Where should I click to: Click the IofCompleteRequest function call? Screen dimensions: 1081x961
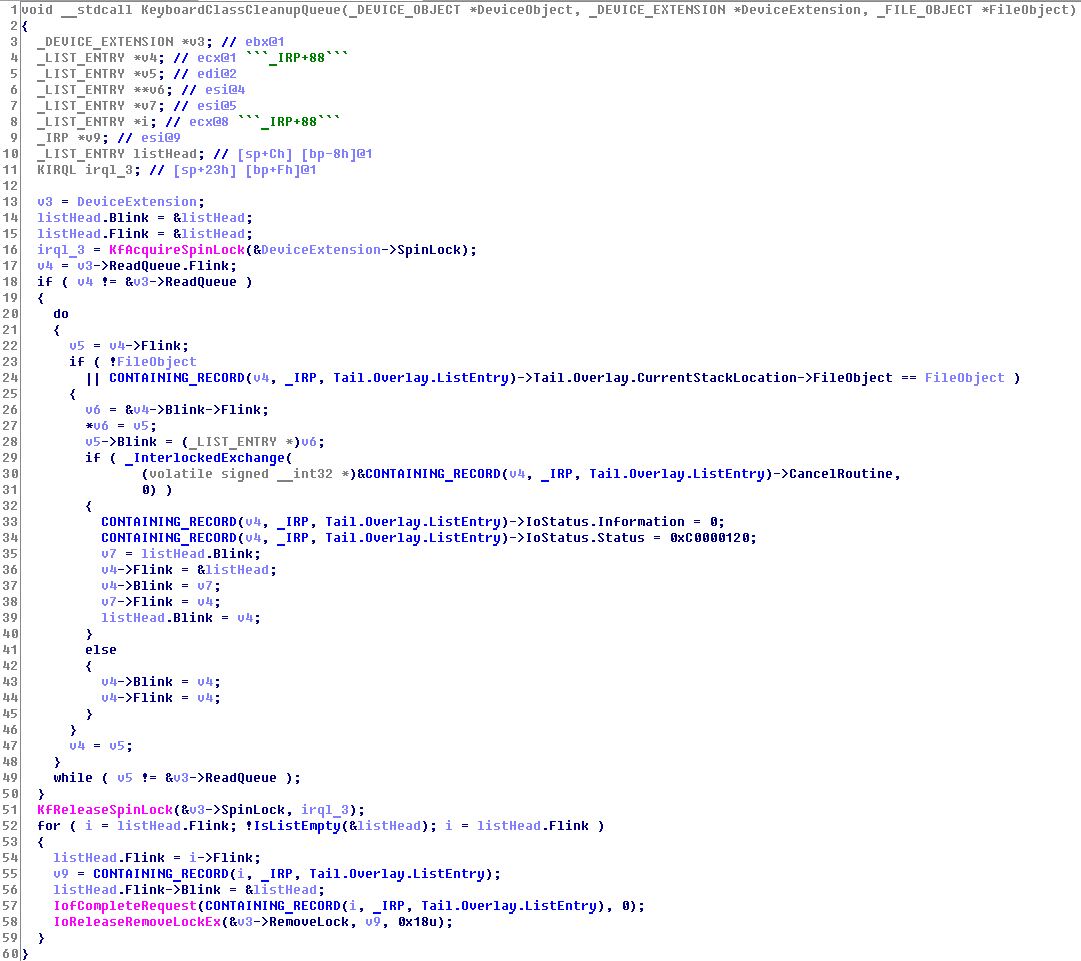[x=125, y=906]
